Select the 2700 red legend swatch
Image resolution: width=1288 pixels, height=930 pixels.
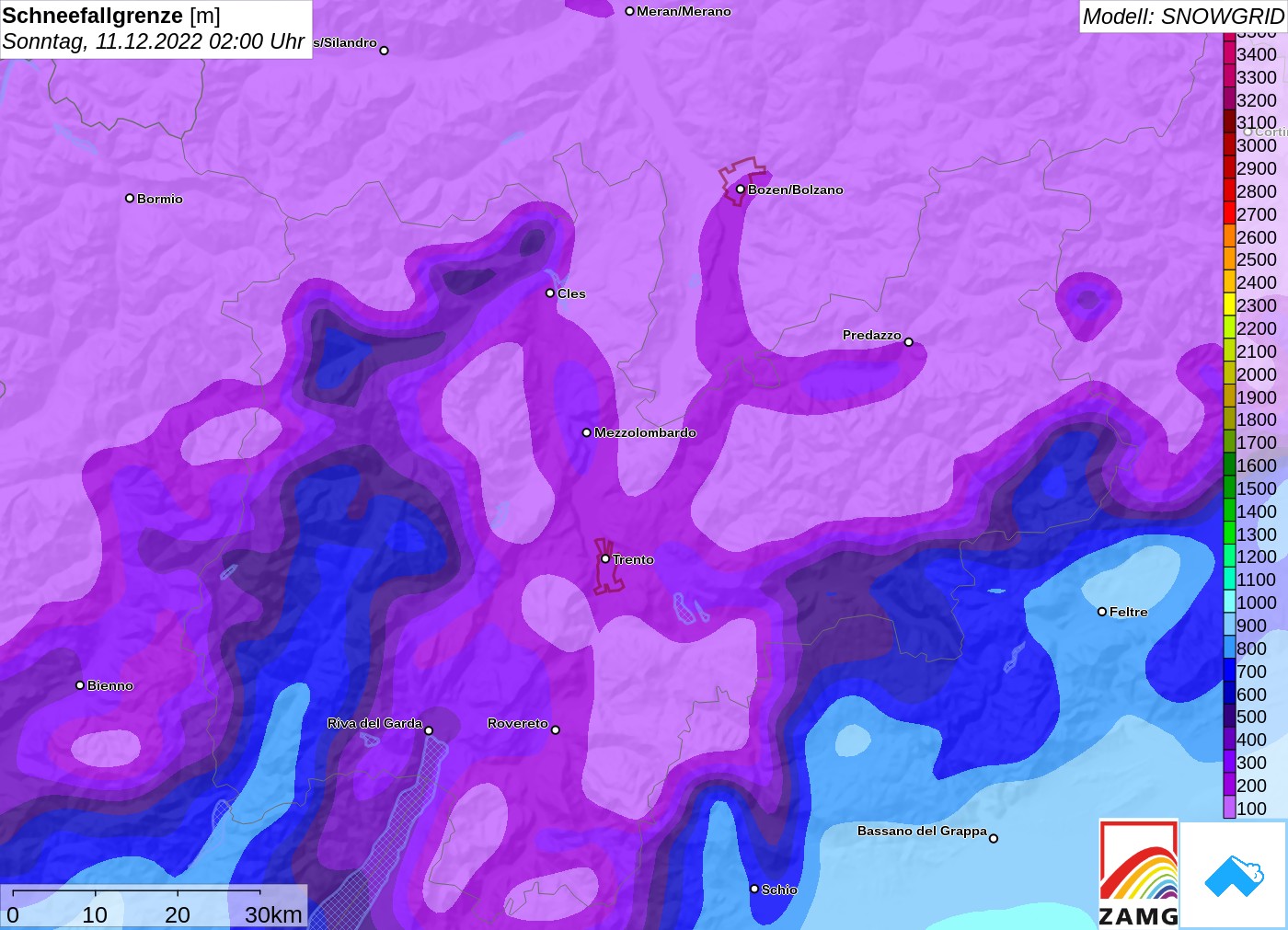click(1229, 213)
